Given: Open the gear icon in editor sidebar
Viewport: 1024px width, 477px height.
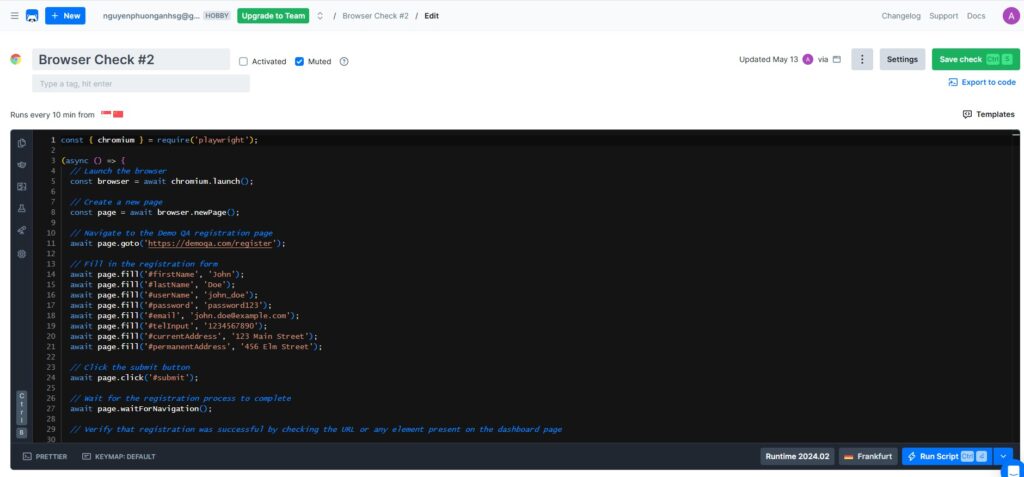Looking at the screenshot, I should 21,254.
